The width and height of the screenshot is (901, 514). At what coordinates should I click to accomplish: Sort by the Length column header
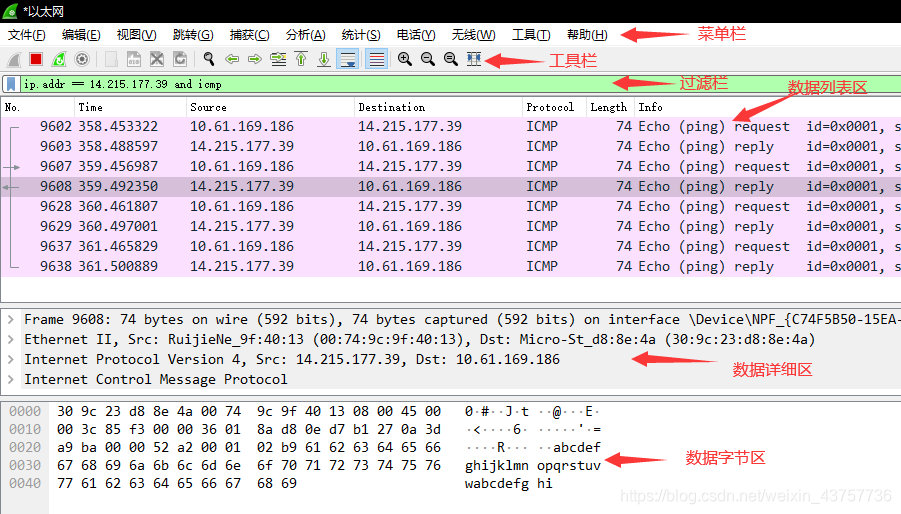pyautogui.click(x=610, y=107)
